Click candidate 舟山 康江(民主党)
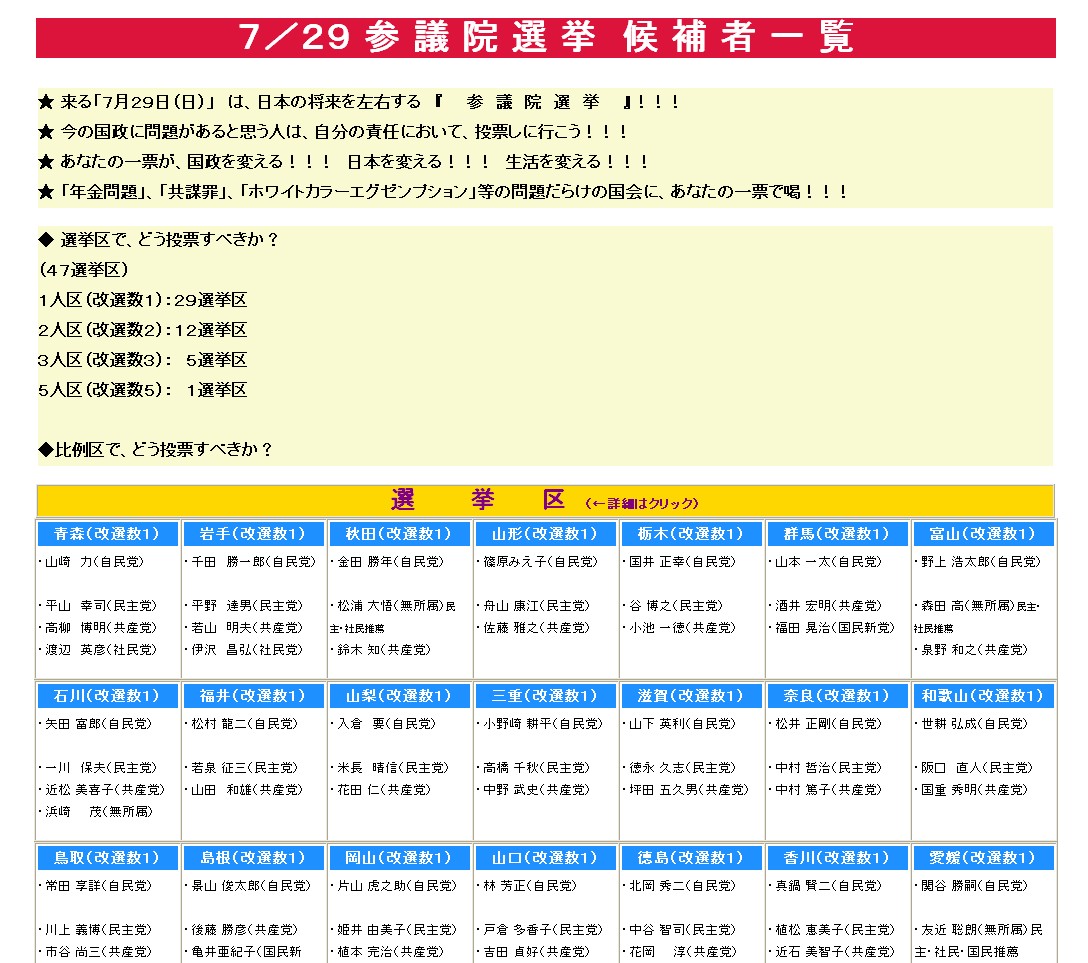This screenshot has width=1088, height=963. 534,606
